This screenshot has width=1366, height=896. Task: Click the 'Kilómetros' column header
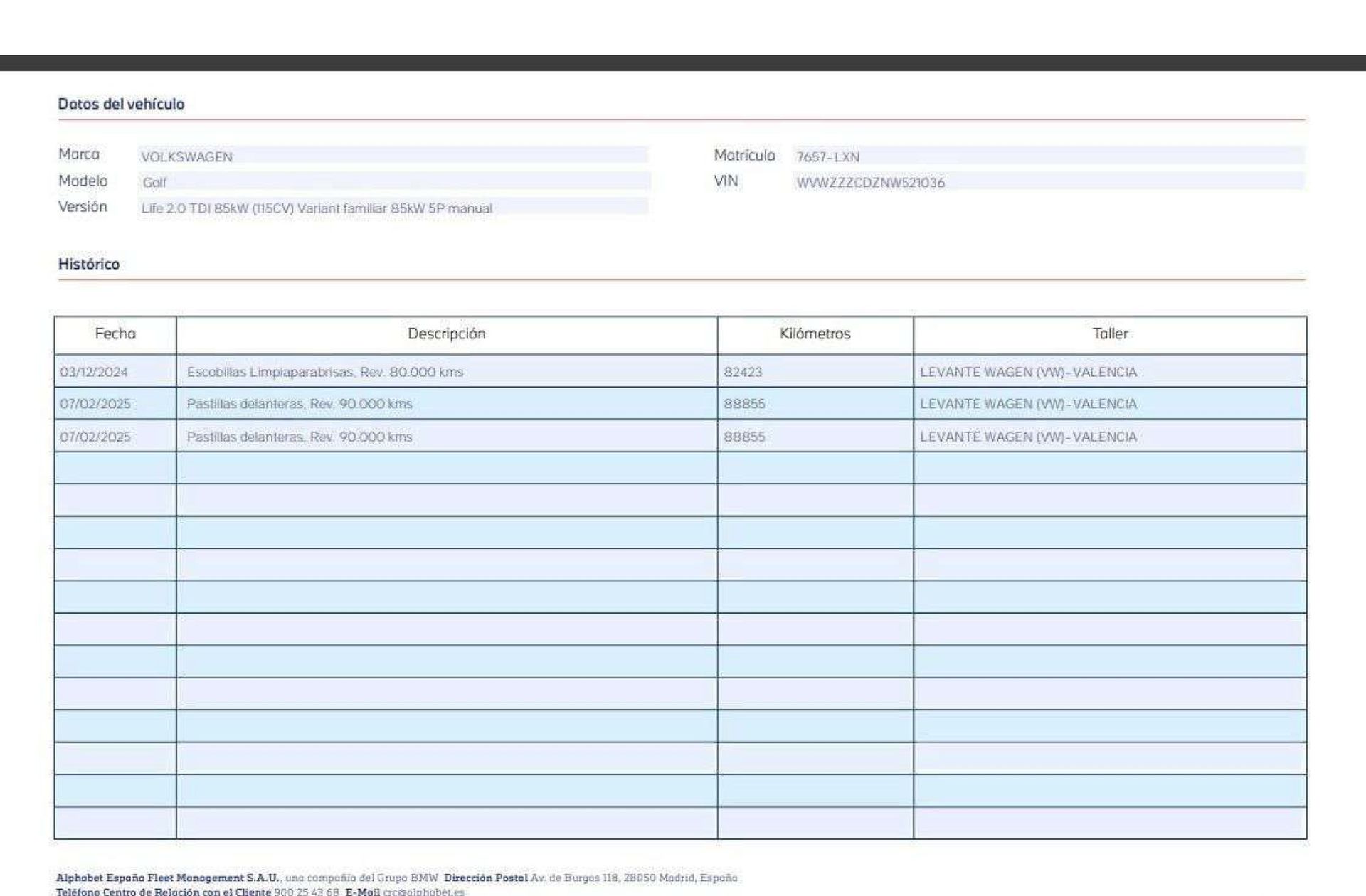click(815, 334)
